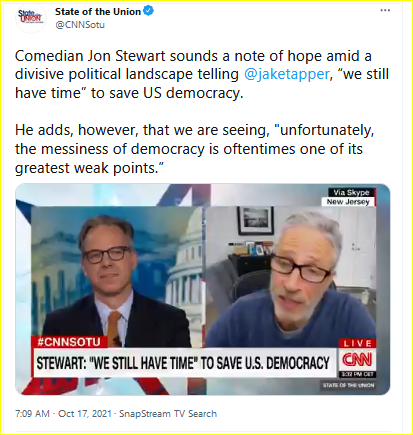This screenshot has width=413, height=435.
Task: Click the host's side of the video
Action: (117, 277)
